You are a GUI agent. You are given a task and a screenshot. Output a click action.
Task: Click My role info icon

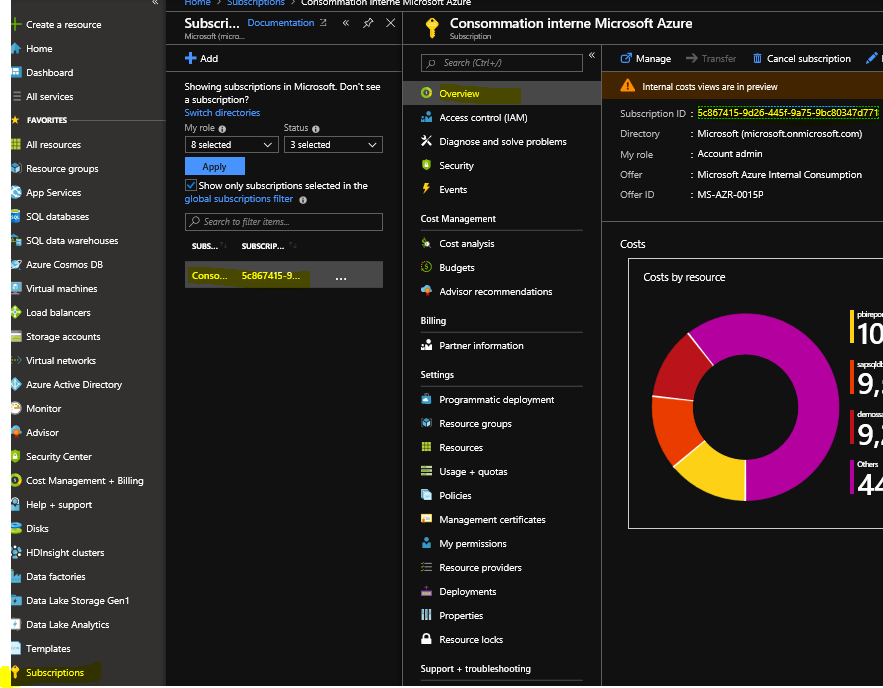point(222,129)
